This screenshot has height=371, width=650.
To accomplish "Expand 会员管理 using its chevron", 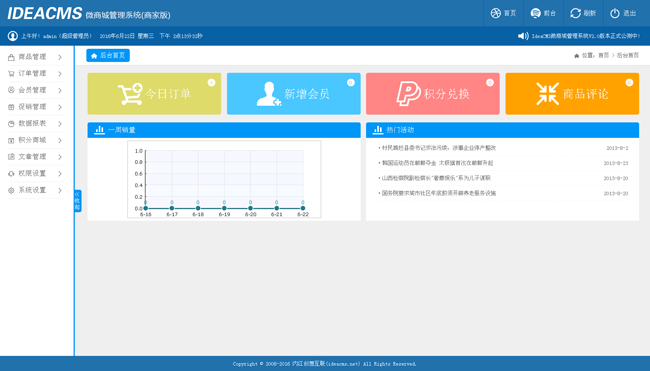I will pos(60,90).
